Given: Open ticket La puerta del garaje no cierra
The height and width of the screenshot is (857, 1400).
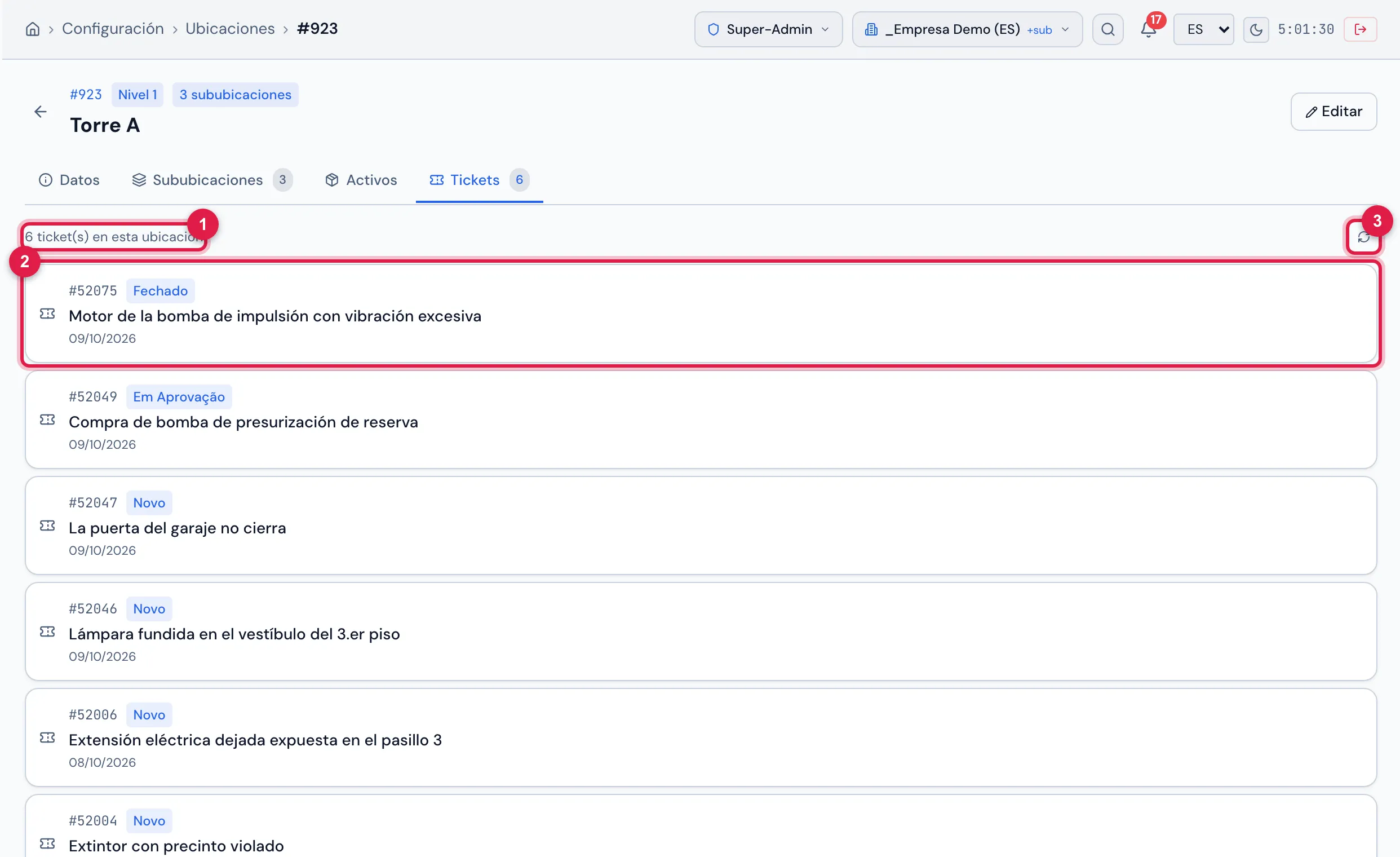Looking at the screenshot, I should tap(701, 525).
